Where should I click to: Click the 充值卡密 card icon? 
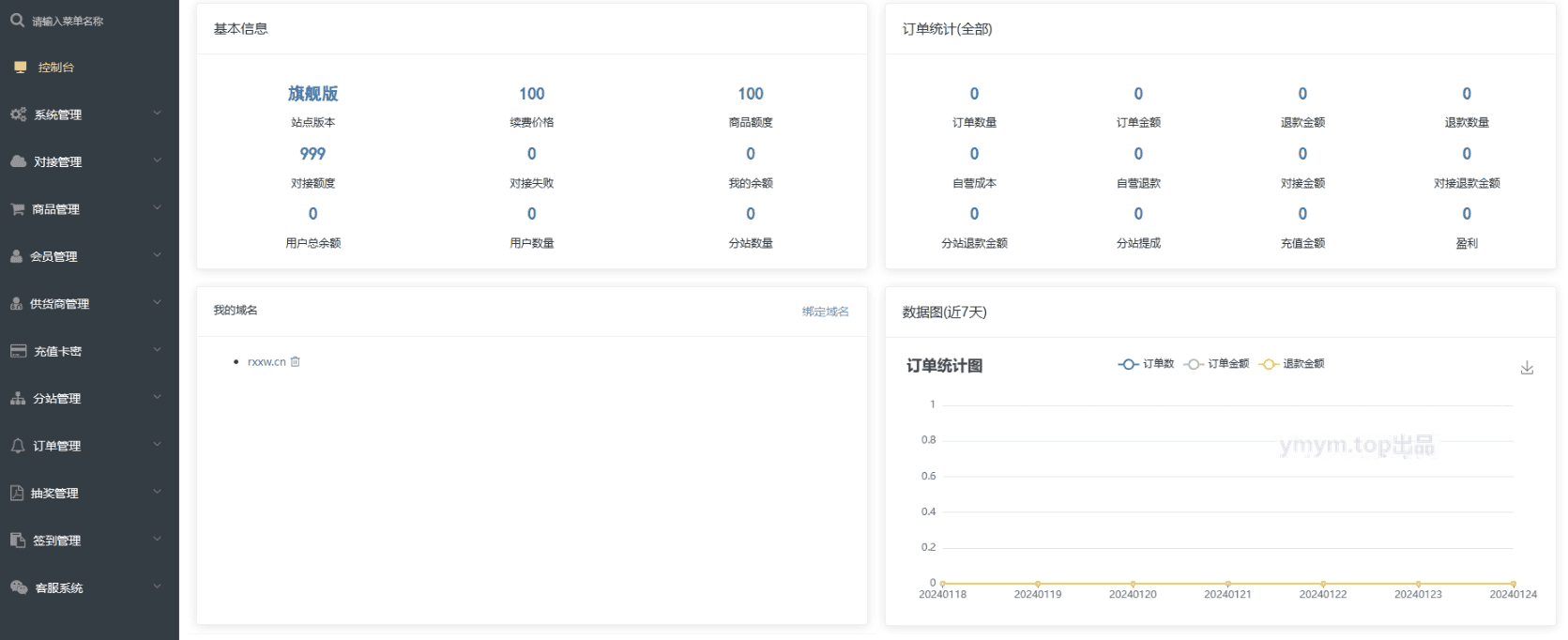pyautogui.click(x=18, y=351)
